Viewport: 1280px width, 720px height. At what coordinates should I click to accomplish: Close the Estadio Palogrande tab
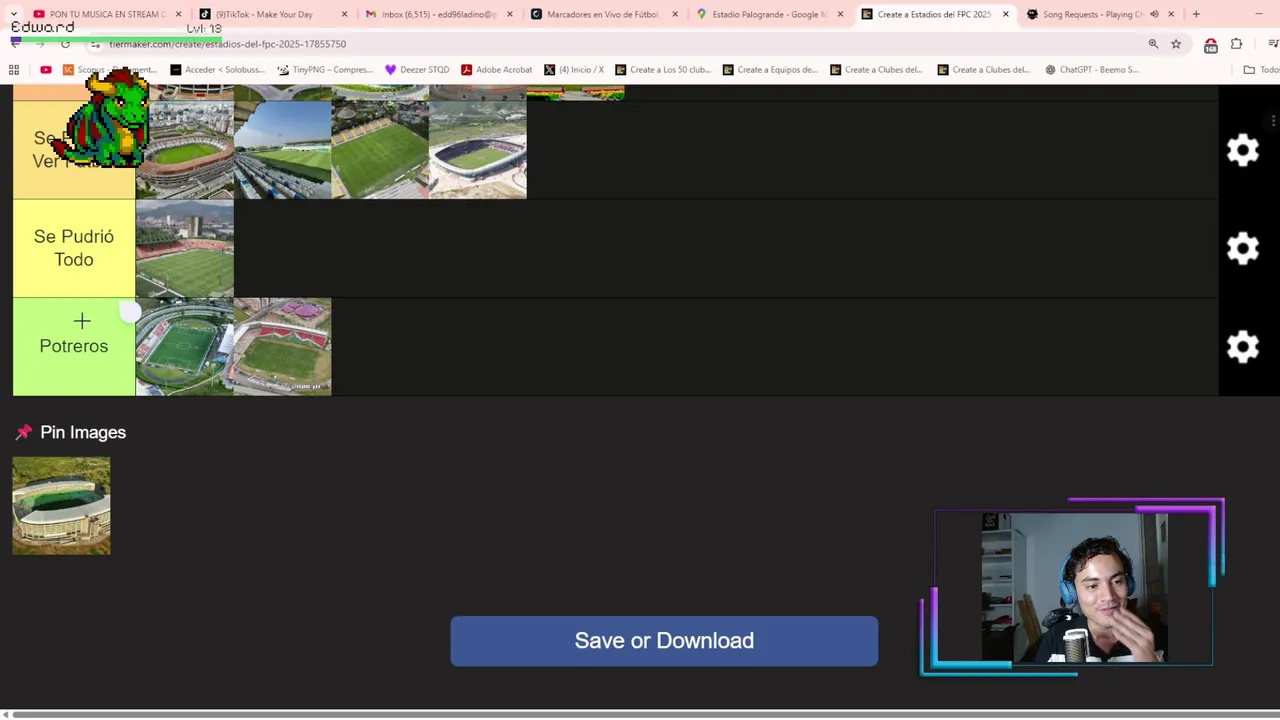point(840,14)
